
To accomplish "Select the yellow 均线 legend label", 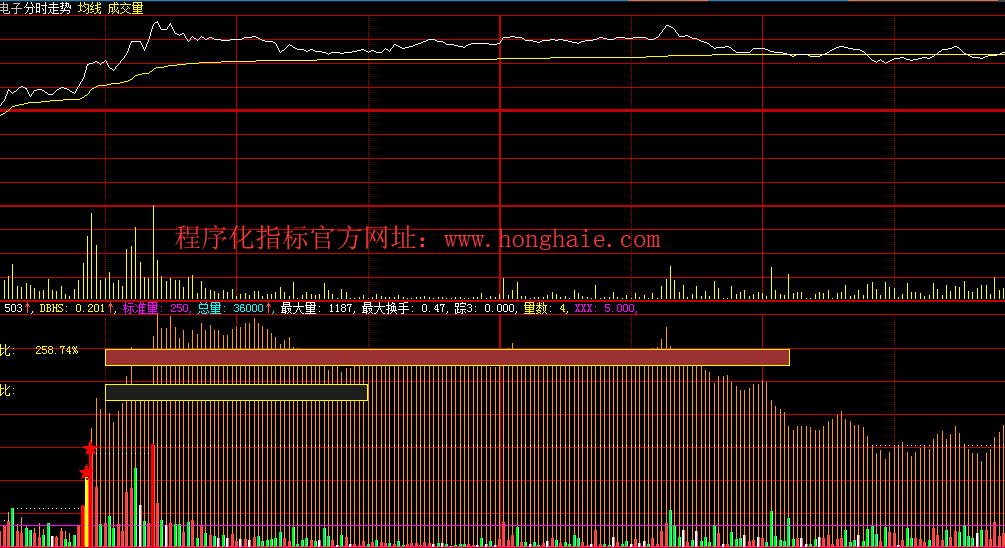I will [x=88, y=7].
